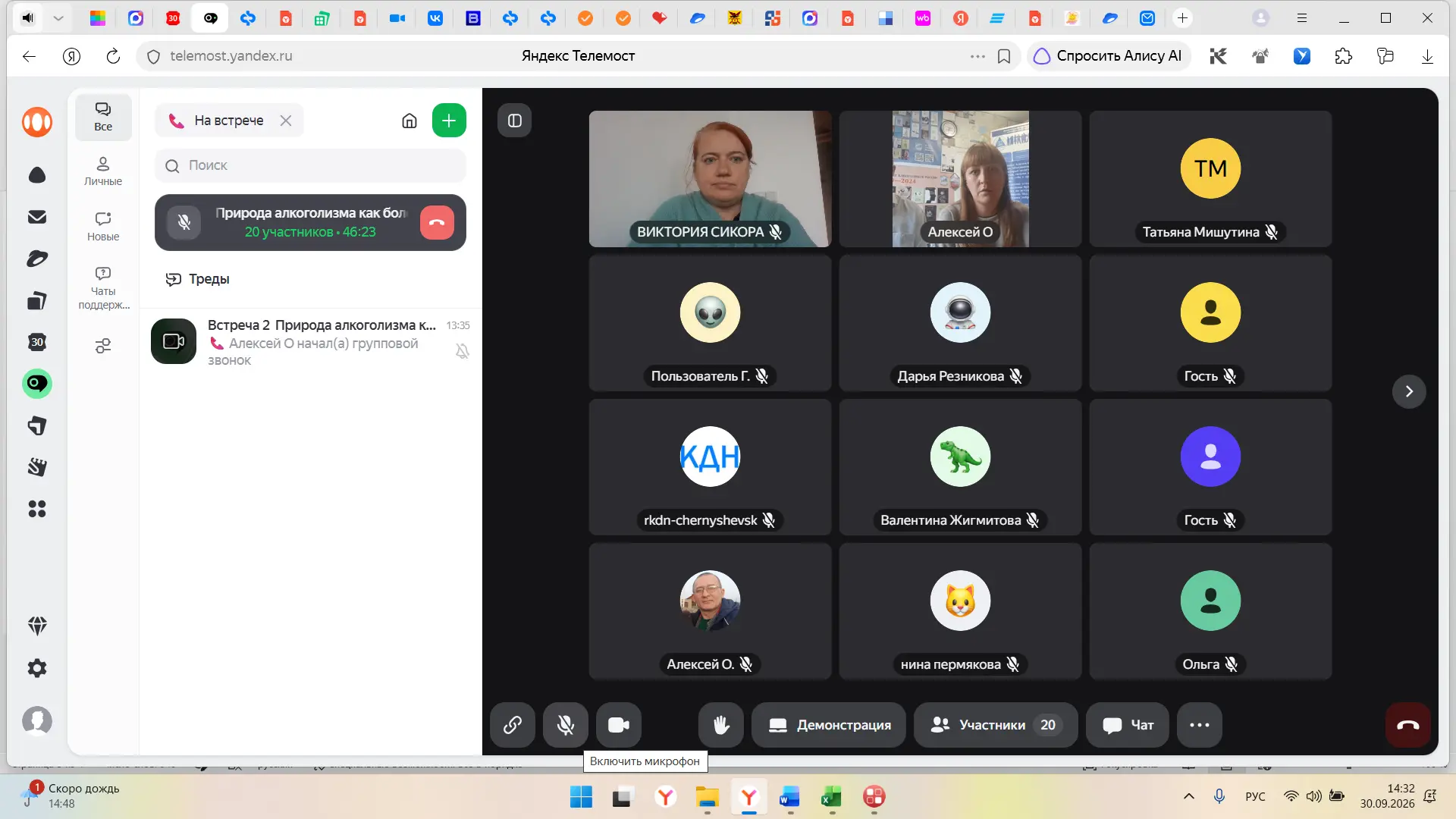Select the Все chats tab

coord(103,118)
